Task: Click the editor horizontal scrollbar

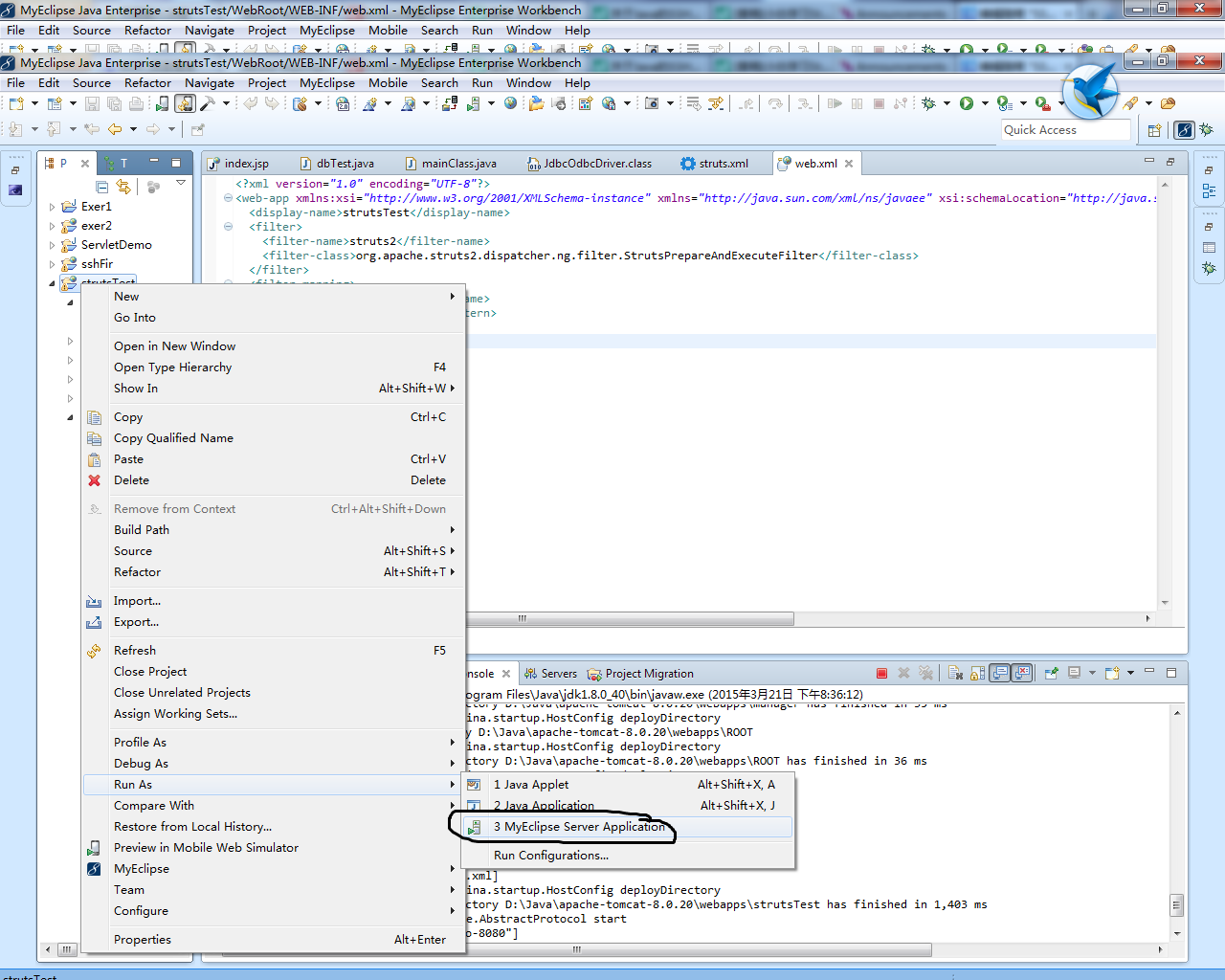Action: [x=522, y=618]
